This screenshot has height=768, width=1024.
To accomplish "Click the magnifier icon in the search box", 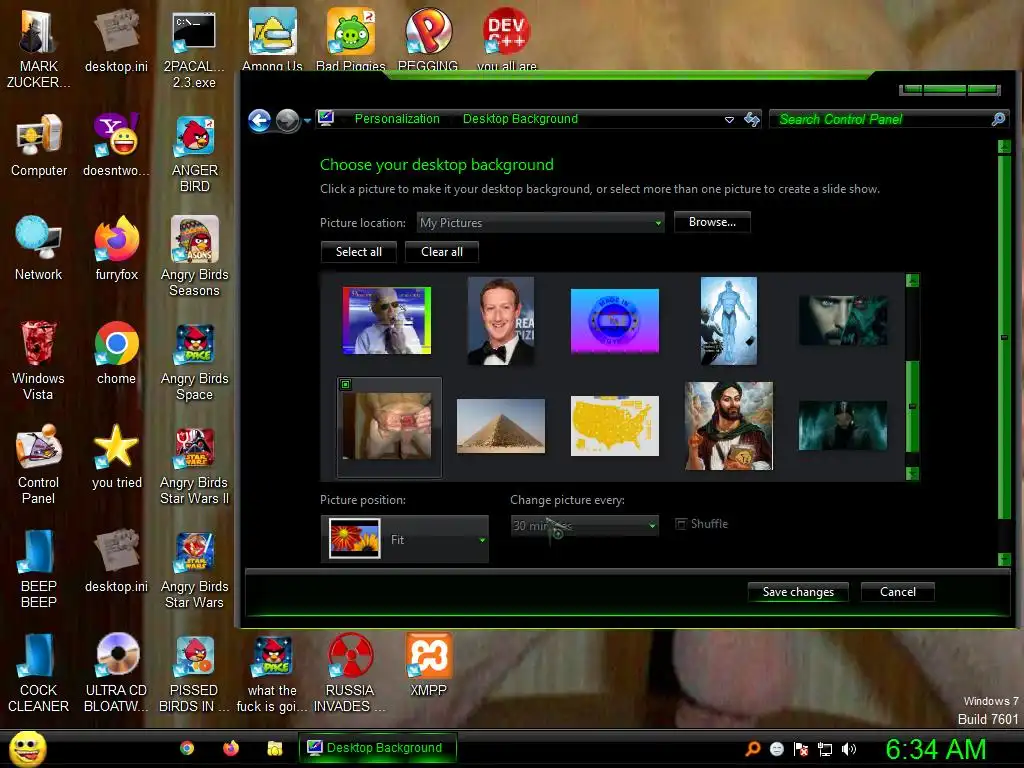I will tap(998, 119).
